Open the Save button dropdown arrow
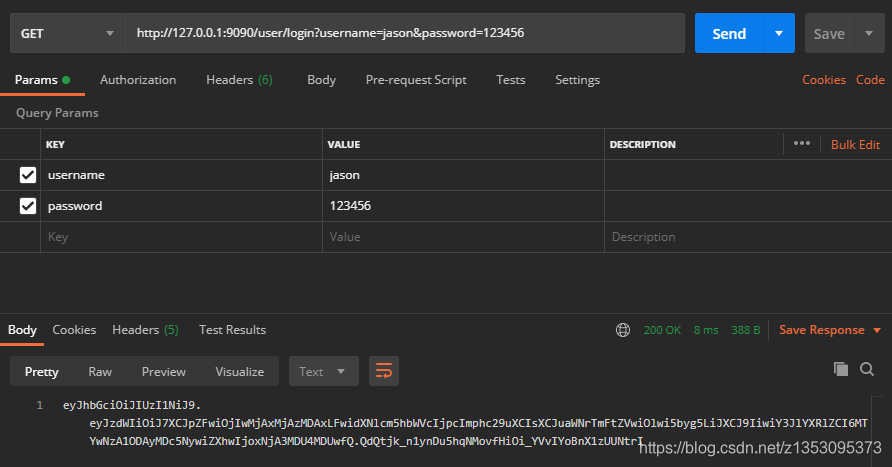 pos(869,34)
